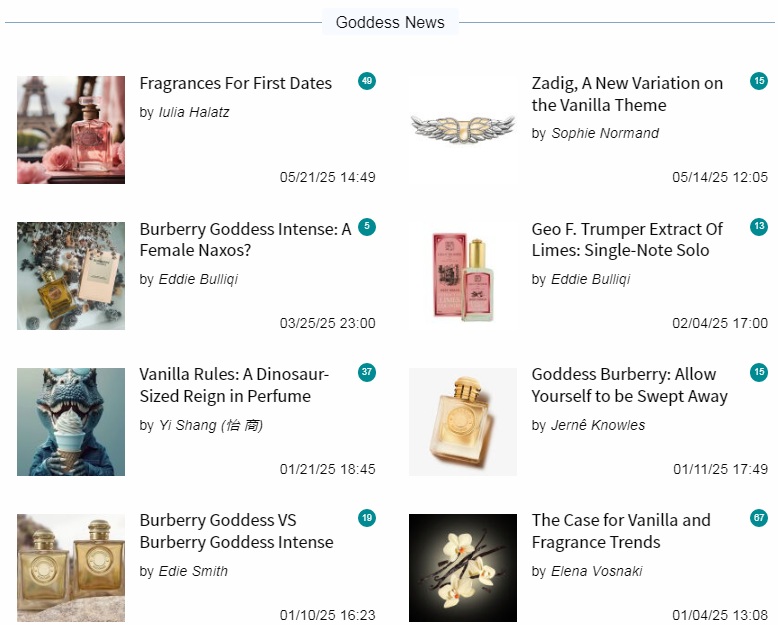Open Vanilla Rules: A Dinosaur-Sized Reign article
The image size is (778, 625).
point(234,385)
